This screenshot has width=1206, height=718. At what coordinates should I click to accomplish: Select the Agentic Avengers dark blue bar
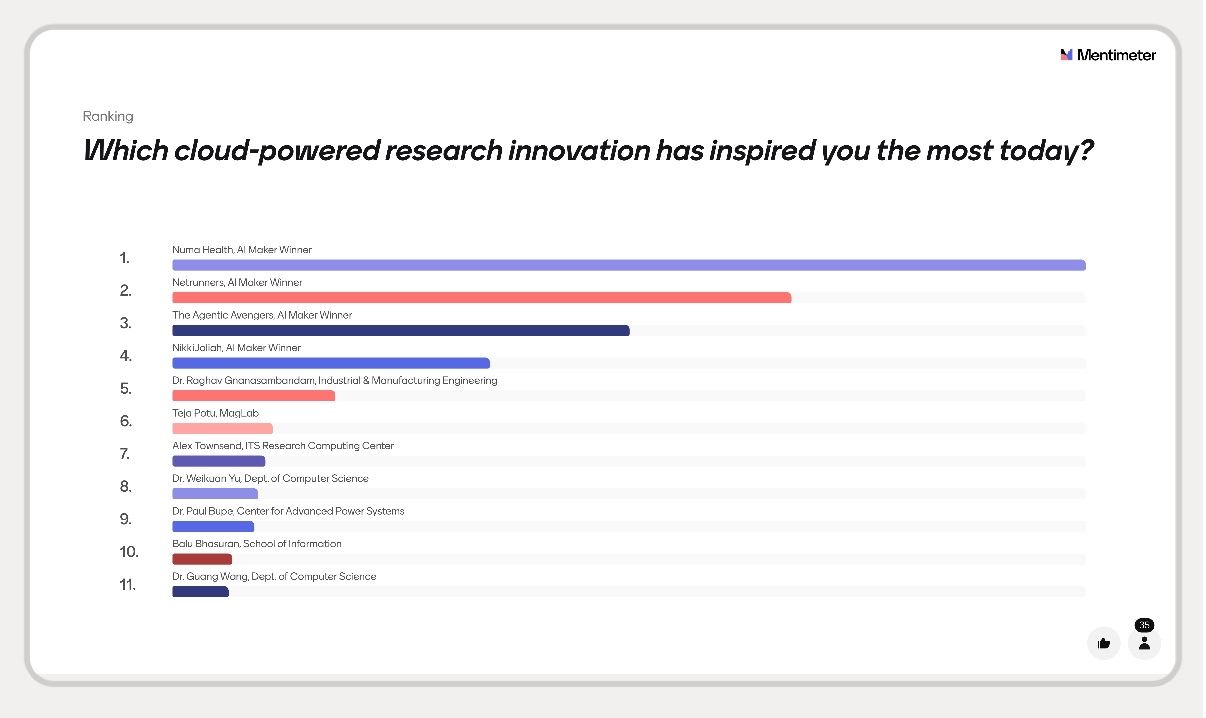tap(400, 330)
